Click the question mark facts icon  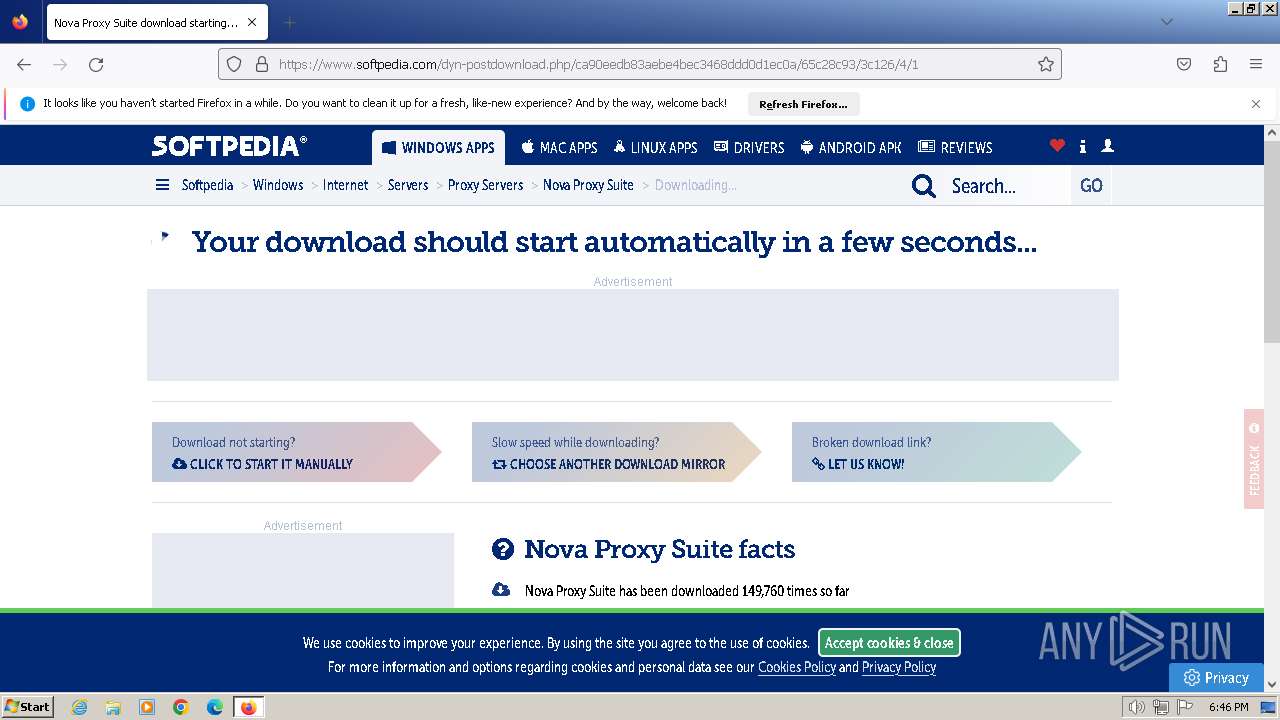tap(502, 549)
